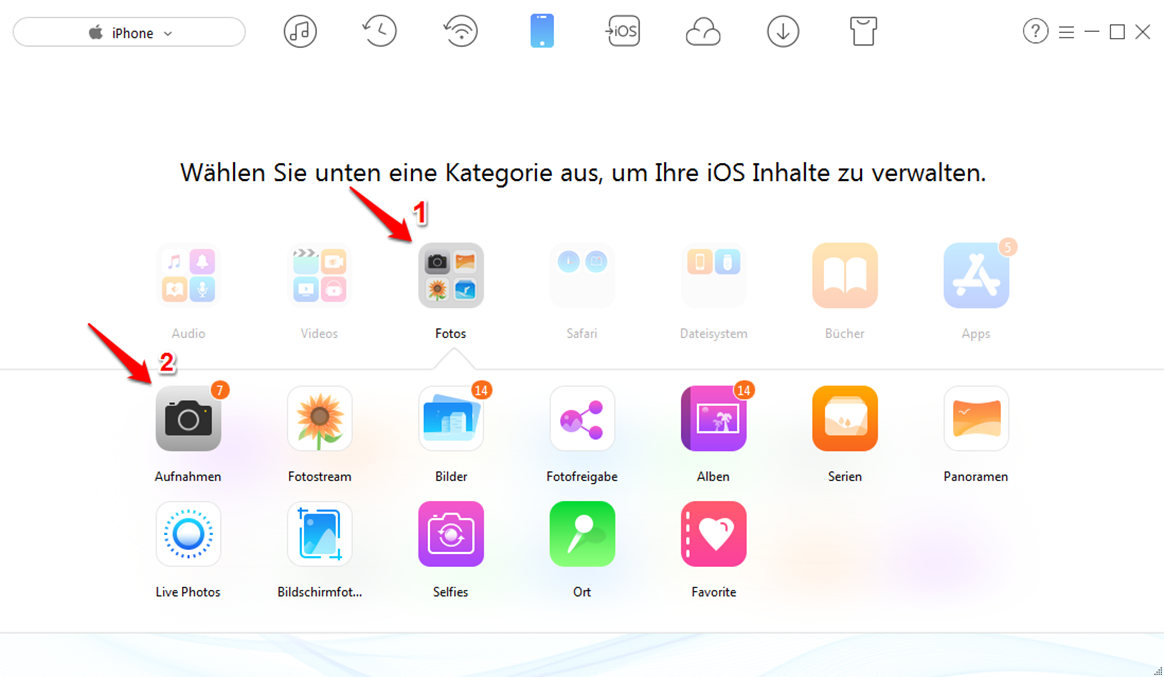Click the Aufnahmen text label
The height and width of the screenshot is (677, 1164).
pos(188,477)
